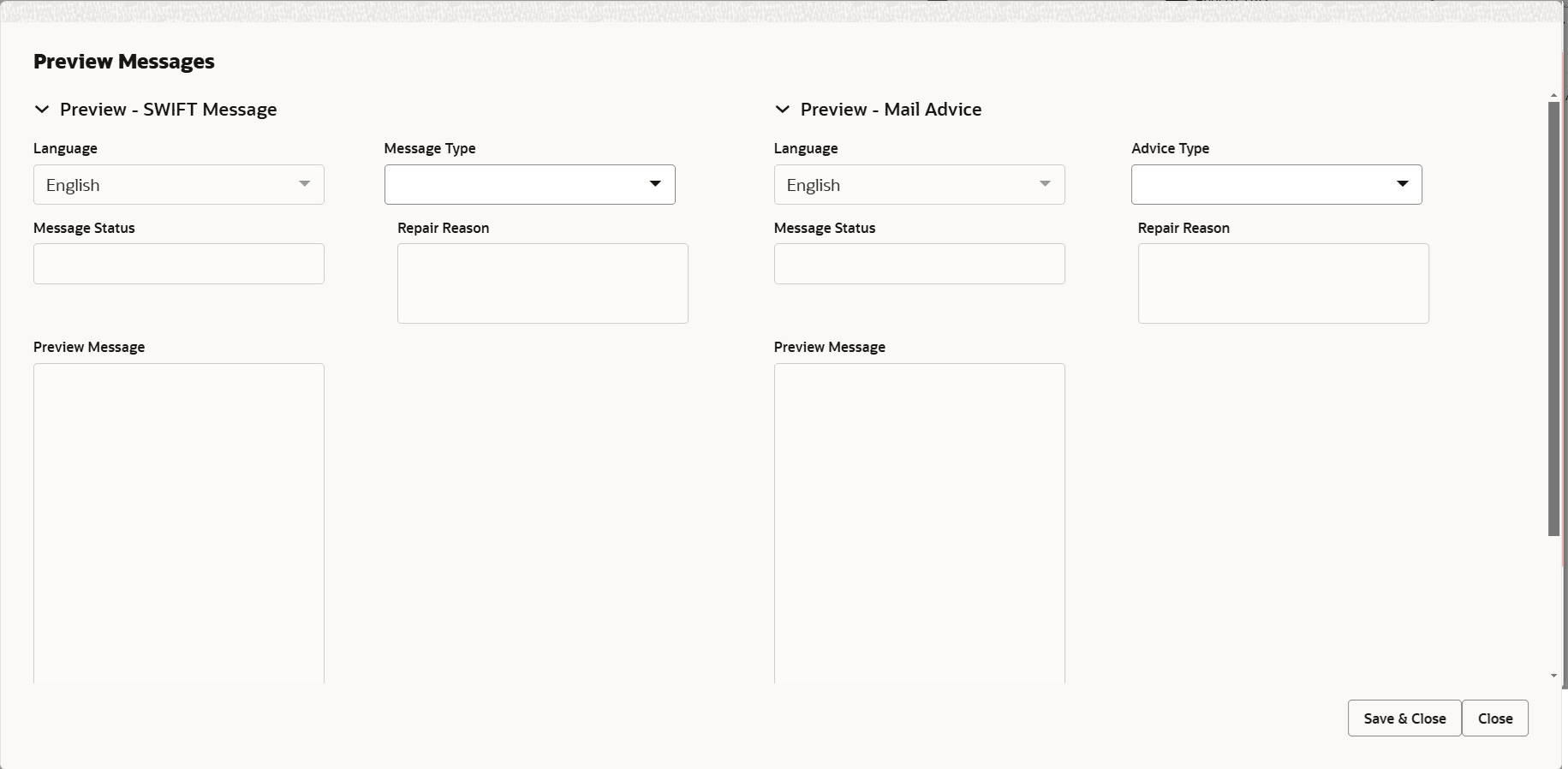Image resolution: width=1568 pixels, height=769 pixels.
Task: Click the Message Type label
Action: pyautogui.click(x=430, y=148)
